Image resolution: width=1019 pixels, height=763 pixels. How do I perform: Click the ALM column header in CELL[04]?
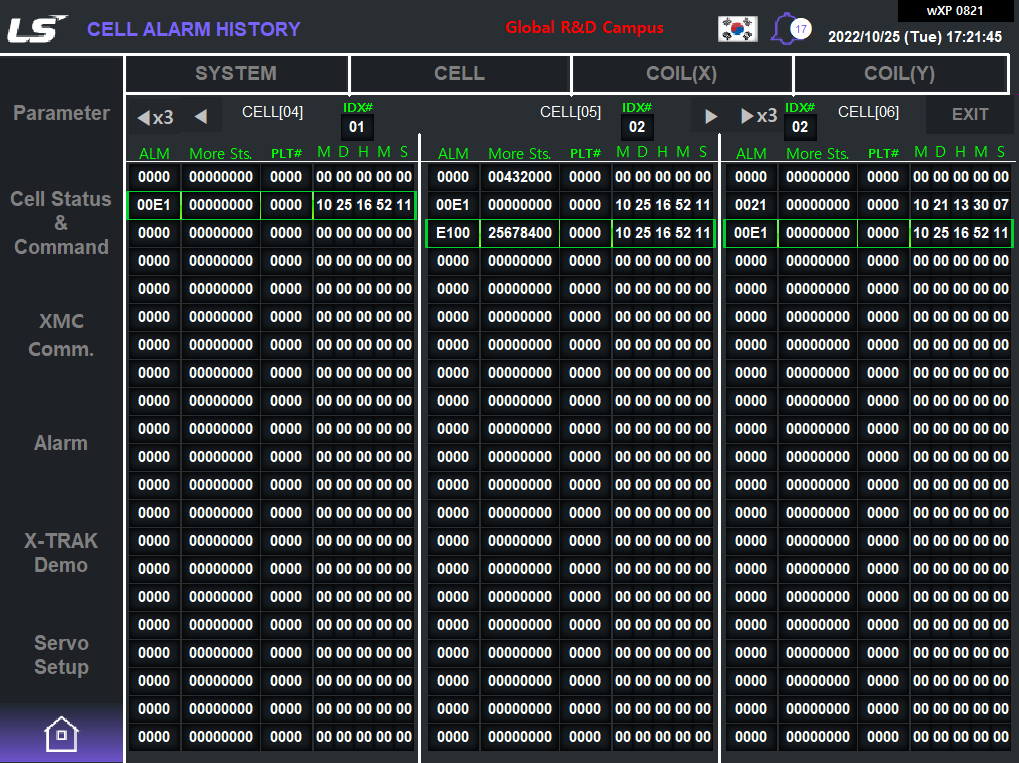[154, 153]
